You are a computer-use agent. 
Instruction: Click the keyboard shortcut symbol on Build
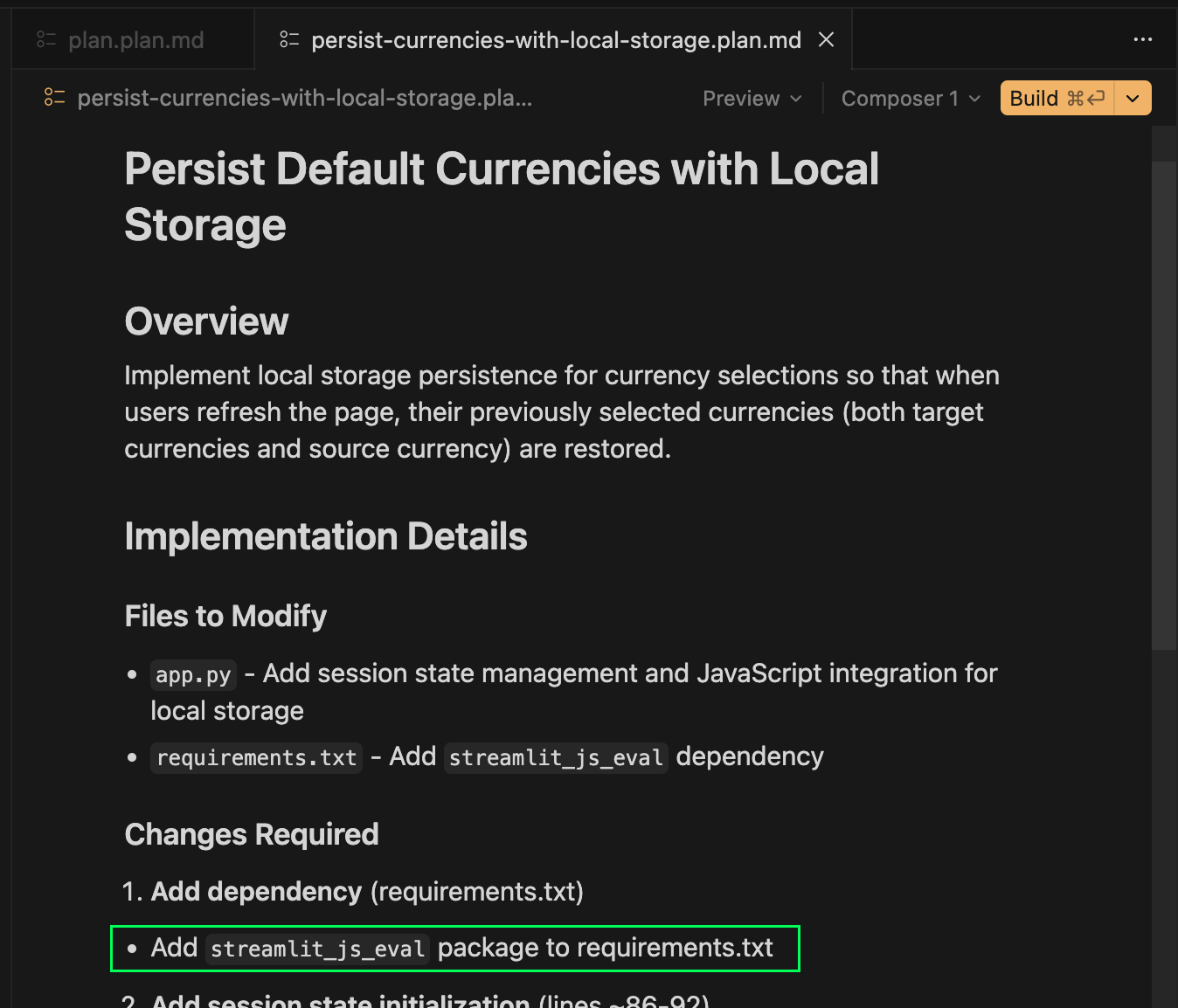(1086, 99)
